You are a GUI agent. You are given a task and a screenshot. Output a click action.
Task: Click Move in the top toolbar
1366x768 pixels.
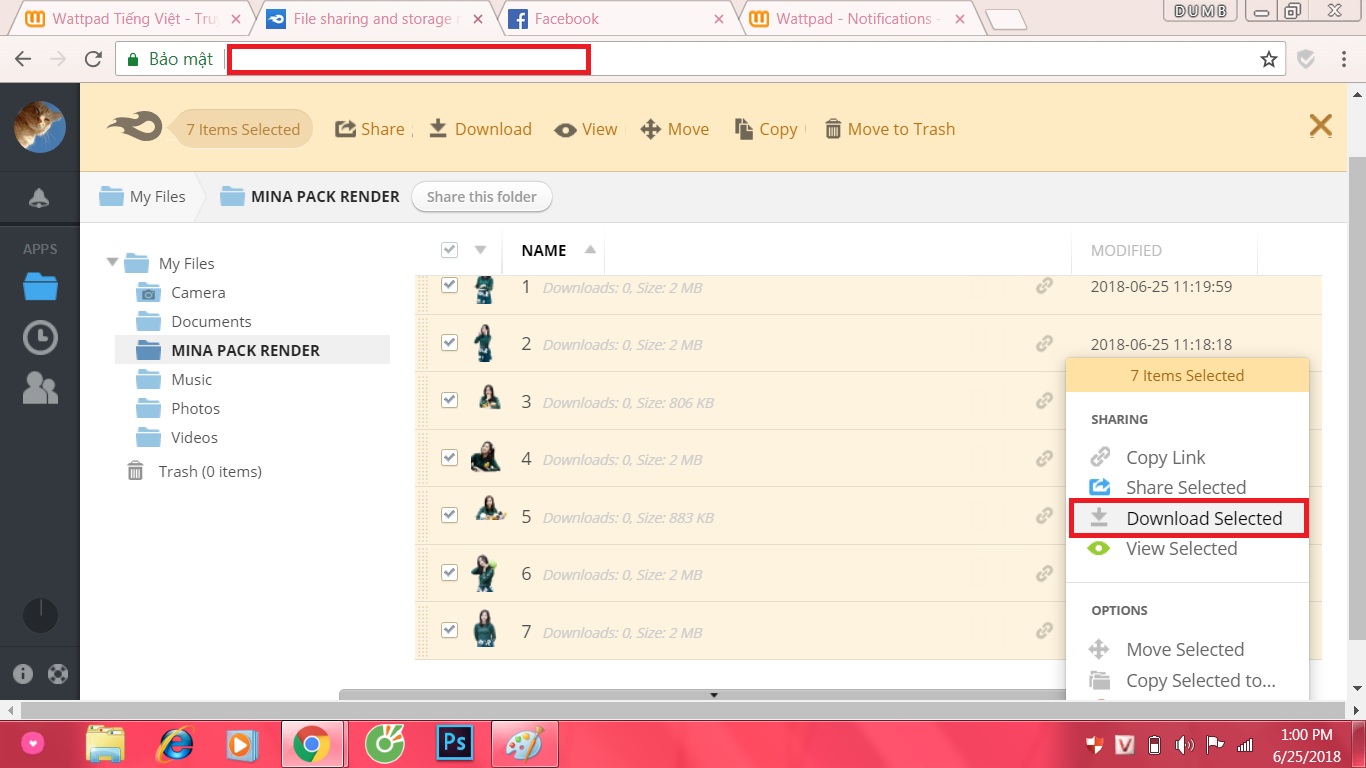tap(675, 129)
